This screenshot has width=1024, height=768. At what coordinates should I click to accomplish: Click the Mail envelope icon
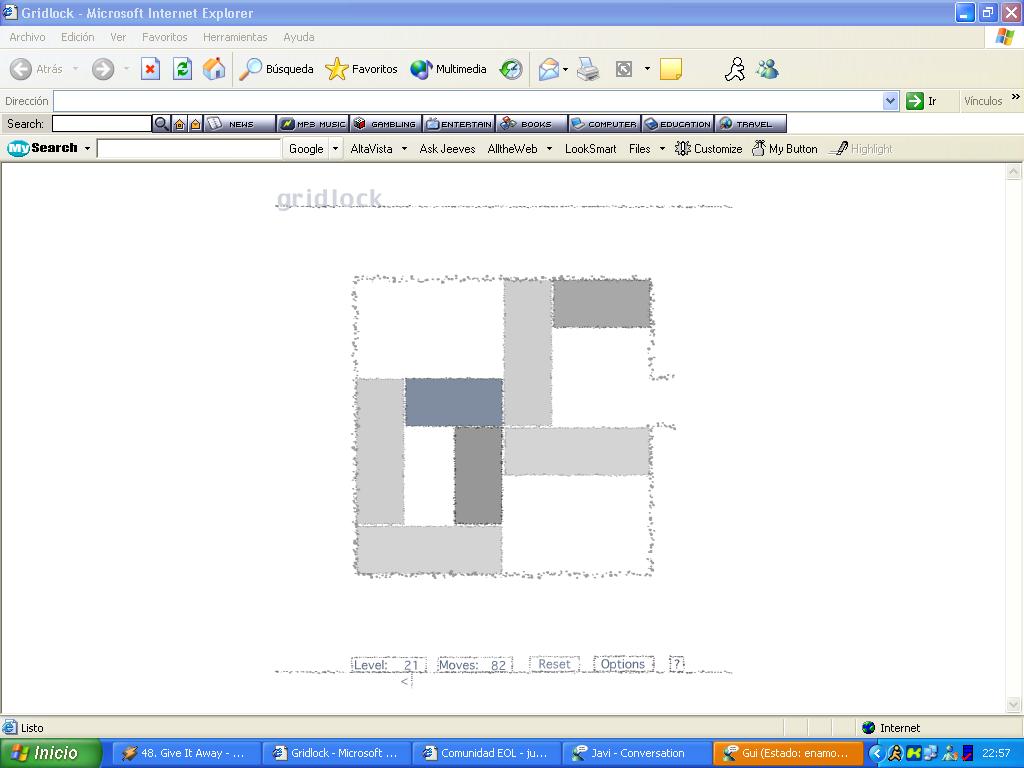point(549,69)
